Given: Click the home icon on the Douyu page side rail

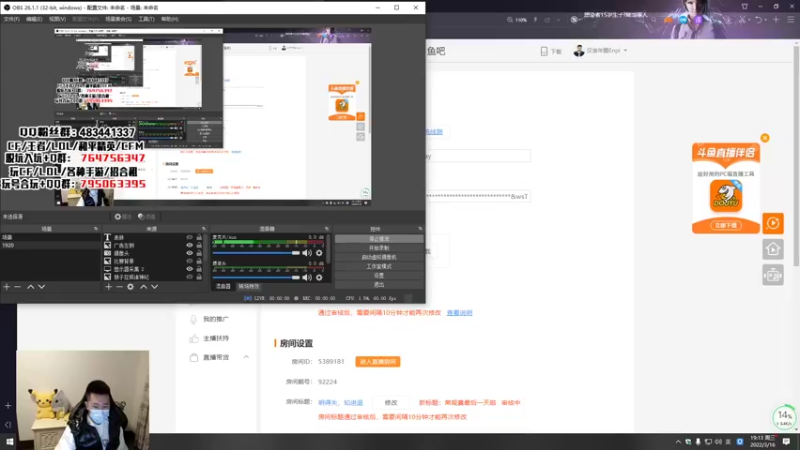Looking at the screenshot, I should (x=773, y=249).
